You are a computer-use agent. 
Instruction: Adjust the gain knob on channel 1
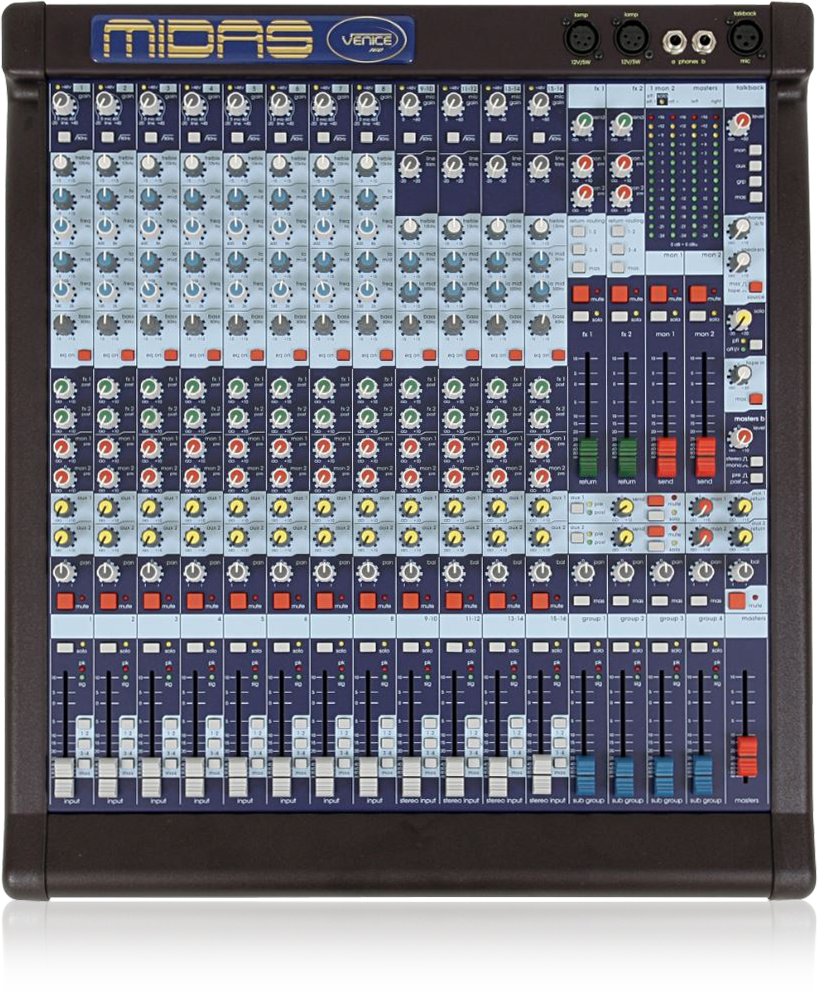(x=63, y=105)
